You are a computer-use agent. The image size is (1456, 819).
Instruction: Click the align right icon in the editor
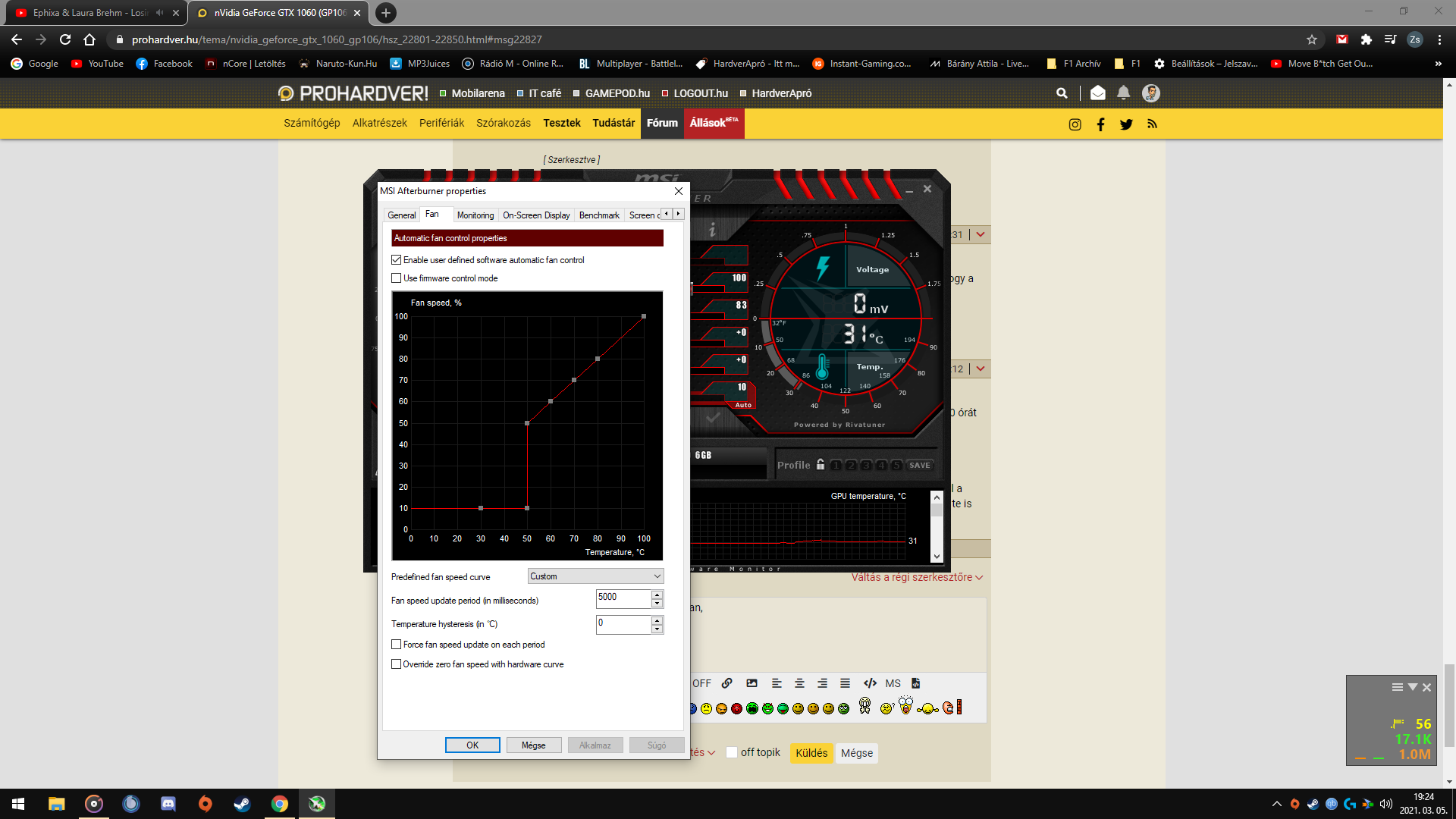pos(822,683)
